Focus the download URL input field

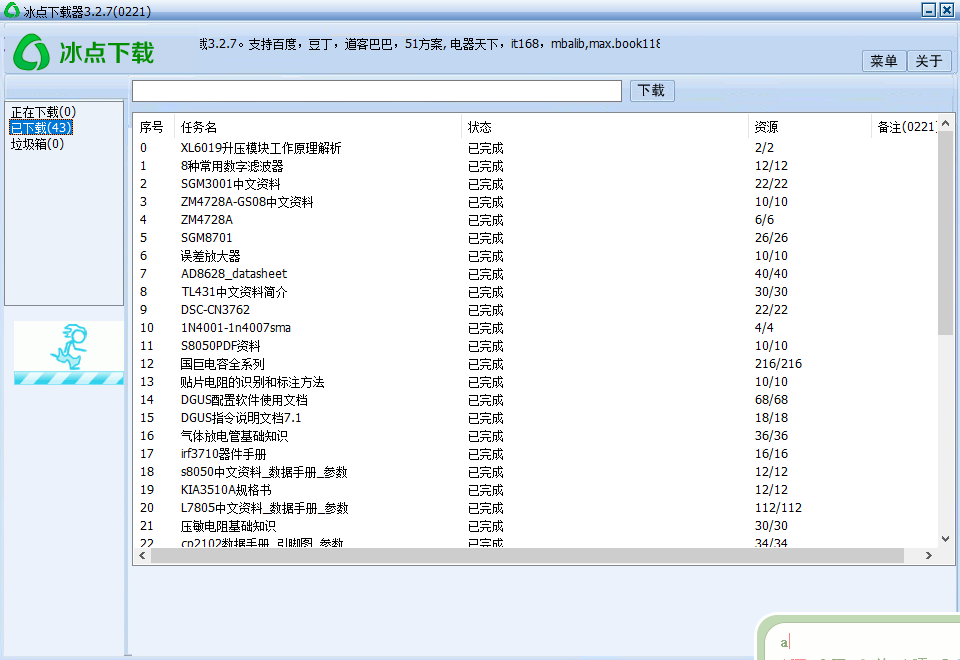(377, 91)
